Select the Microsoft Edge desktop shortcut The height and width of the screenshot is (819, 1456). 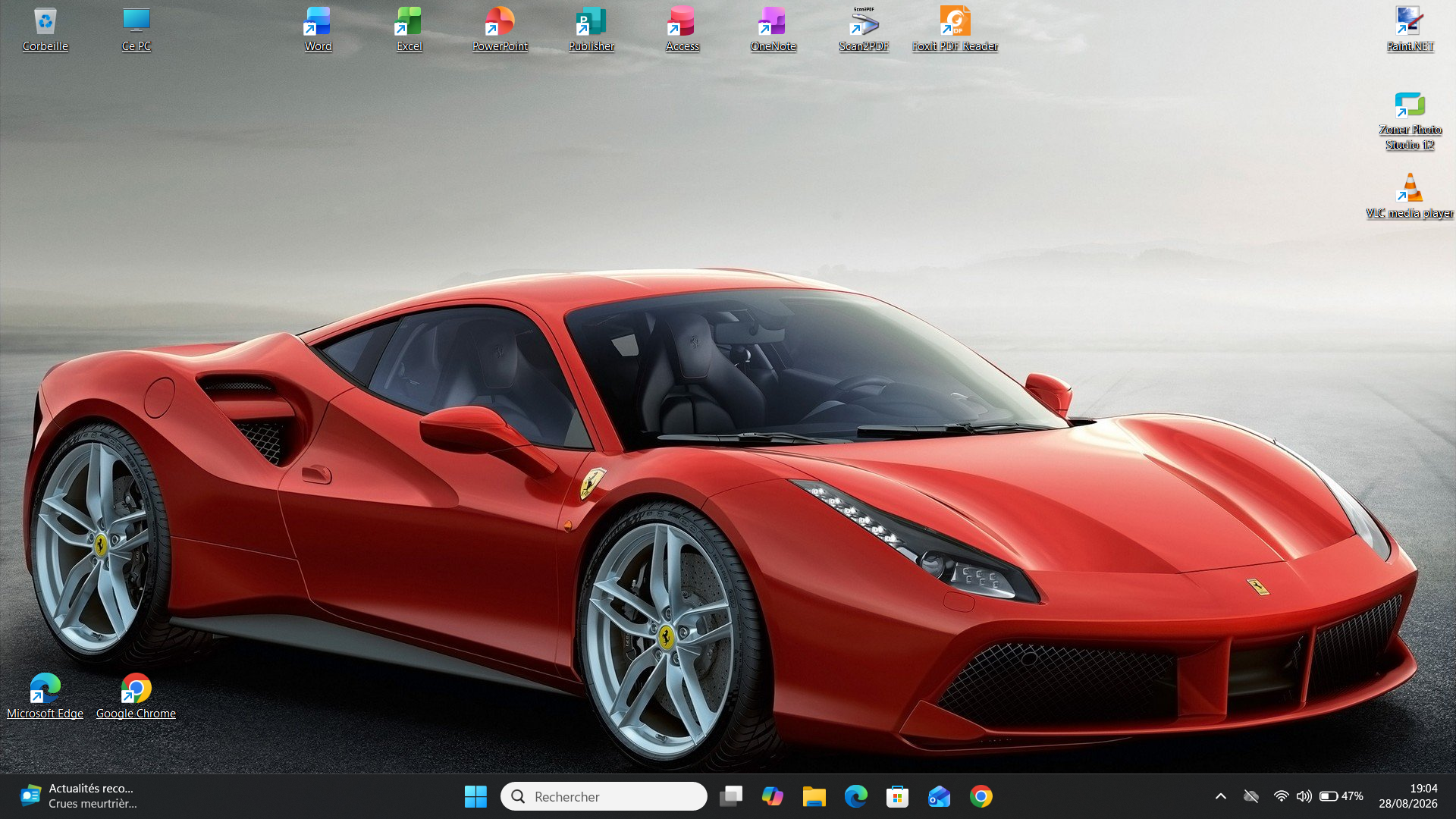point(45,696)
